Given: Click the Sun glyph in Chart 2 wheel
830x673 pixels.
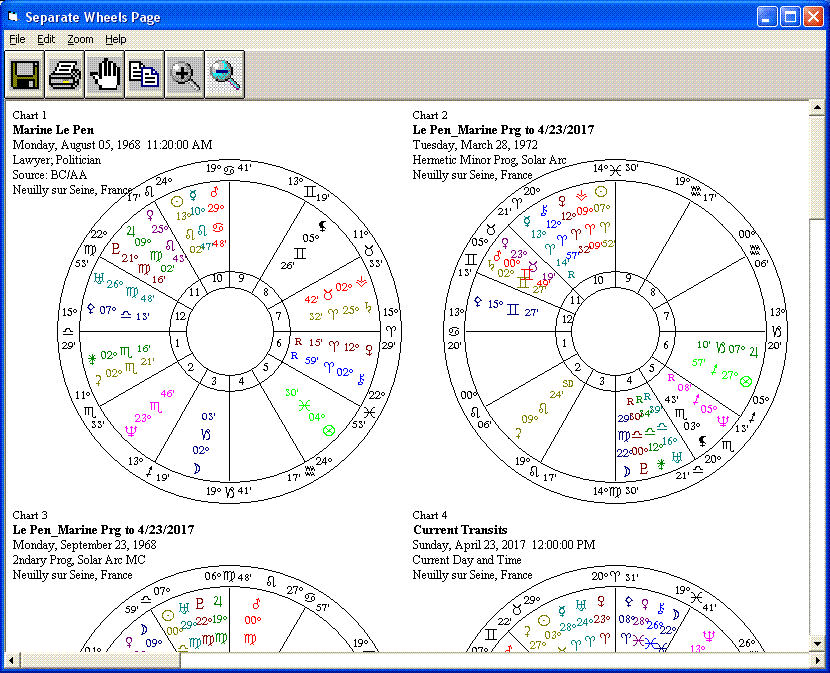Looking at the screenshot, I should 601,192.
